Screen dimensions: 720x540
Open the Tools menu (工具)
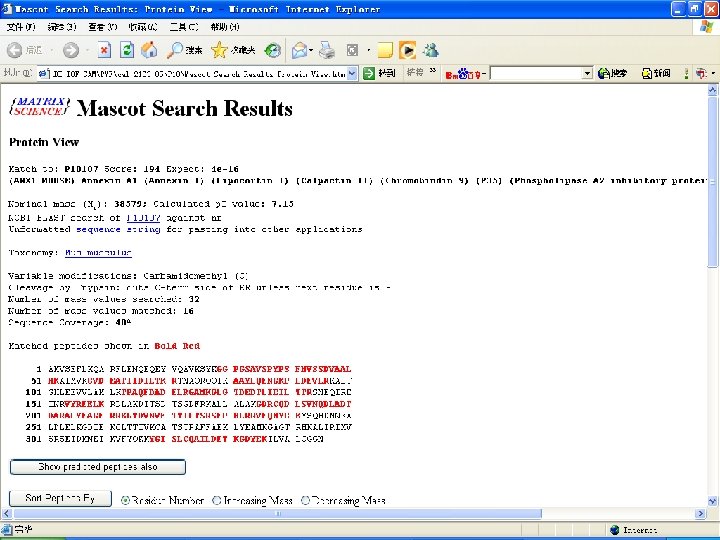[x=184, y=27]
